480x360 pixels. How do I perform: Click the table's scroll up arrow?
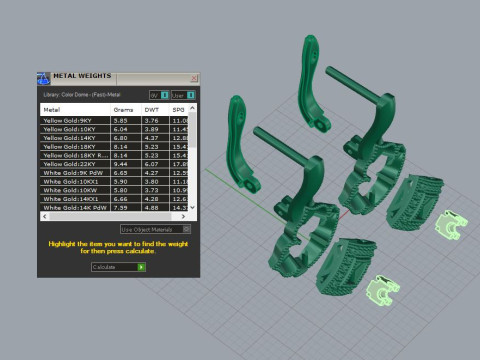pyautogui.click(x=192, y=108)
